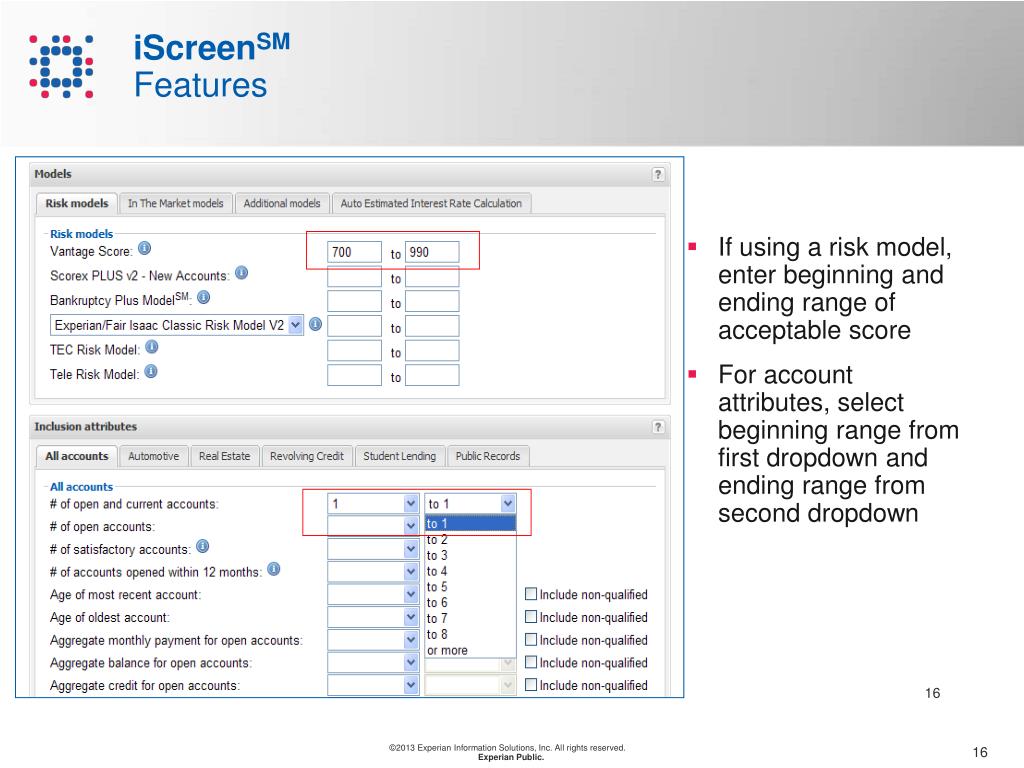Click TEC Risk Model ending score field
The height and width of the screenshot is (768, 1024).
click(432, 351)
